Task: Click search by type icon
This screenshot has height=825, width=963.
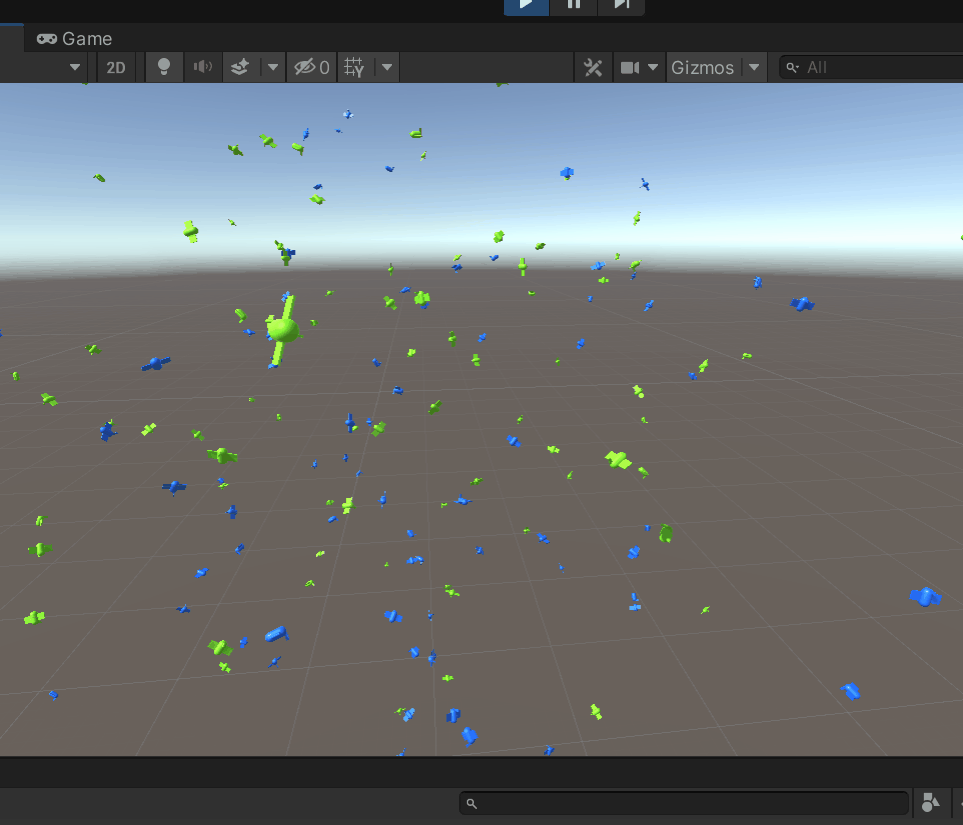Action: 930,803
